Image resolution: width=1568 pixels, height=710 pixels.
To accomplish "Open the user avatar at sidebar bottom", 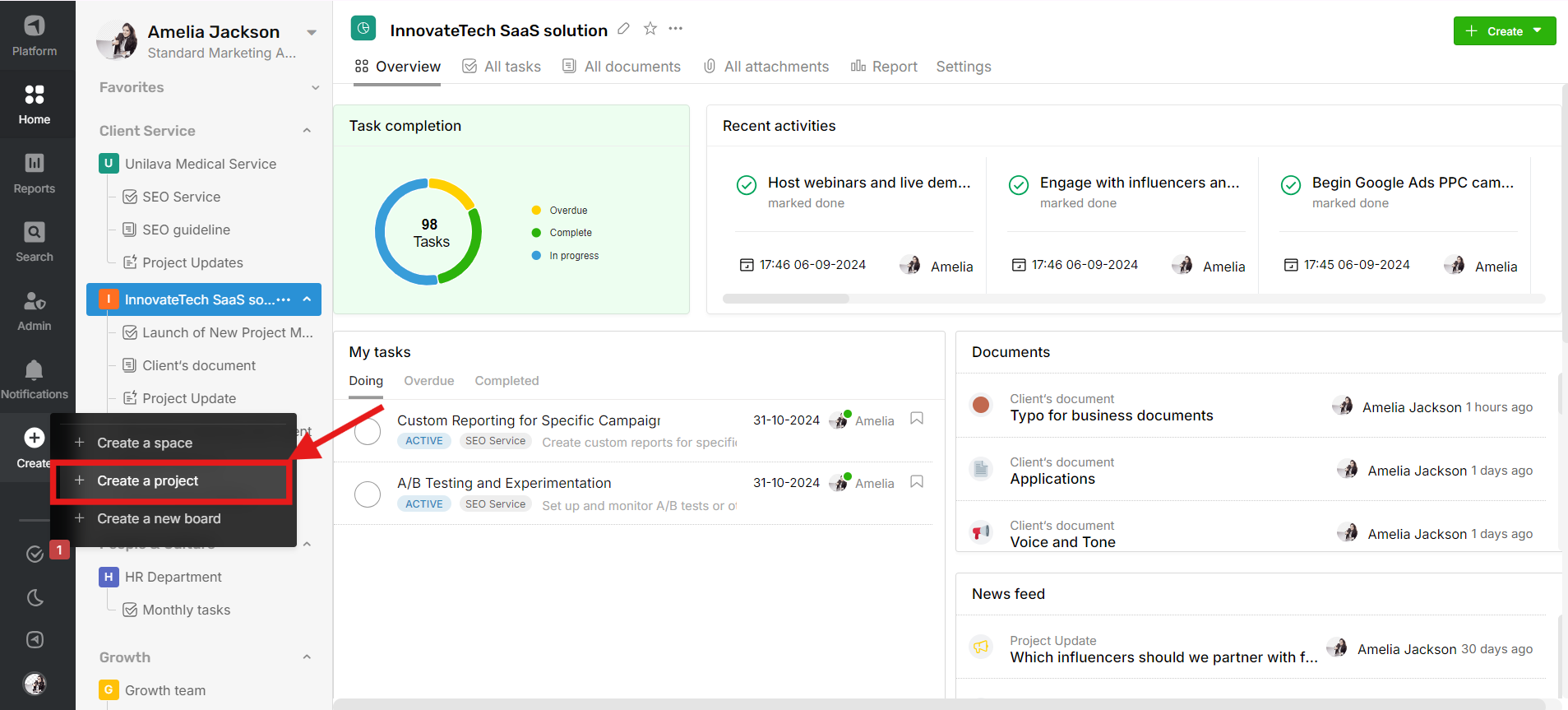I will 35,683.
